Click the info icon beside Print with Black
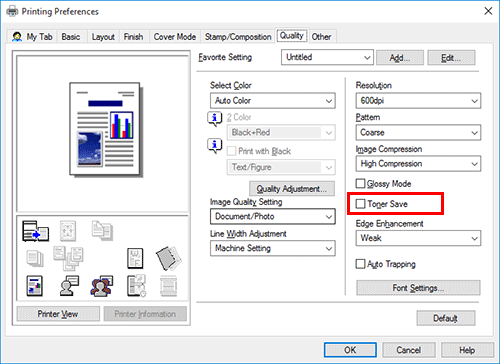The width and height of the screenshot is (500, 364). [215, 146]
